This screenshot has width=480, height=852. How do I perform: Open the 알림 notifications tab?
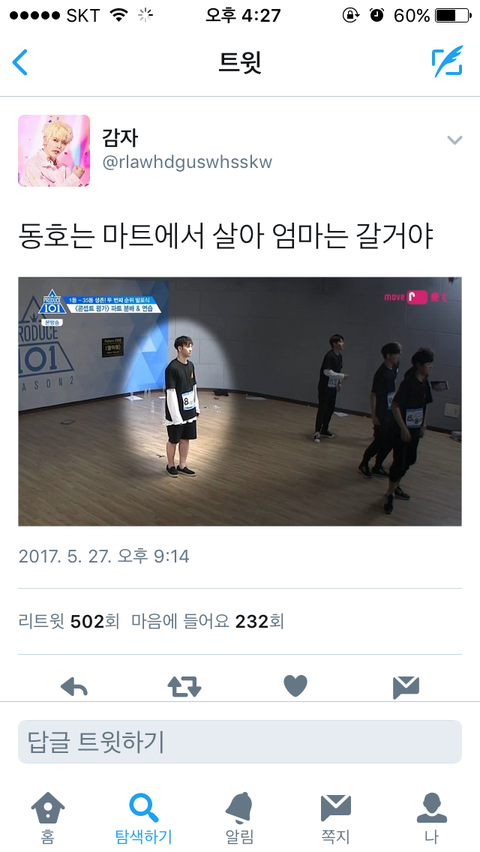pos(240,819)
